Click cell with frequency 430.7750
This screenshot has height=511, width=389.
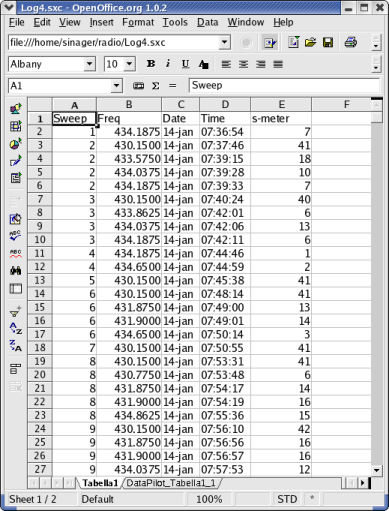click(129, 375)
